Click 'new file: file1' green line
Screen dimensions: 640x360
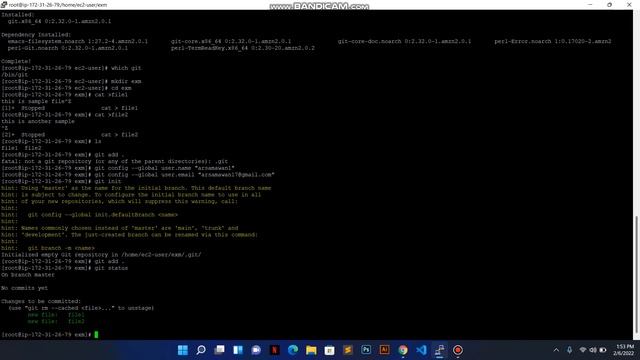point(56,315)
